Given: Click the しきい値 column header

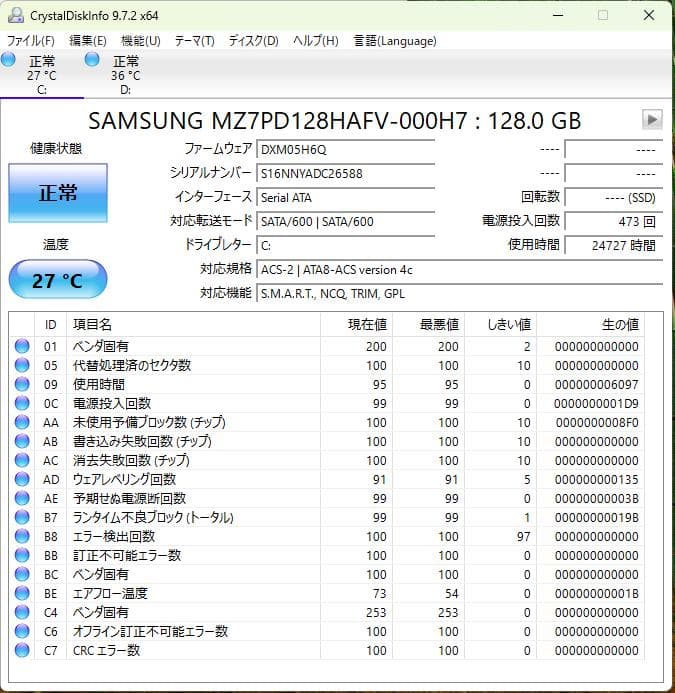Looking at the screenshot, I should 500,325.
